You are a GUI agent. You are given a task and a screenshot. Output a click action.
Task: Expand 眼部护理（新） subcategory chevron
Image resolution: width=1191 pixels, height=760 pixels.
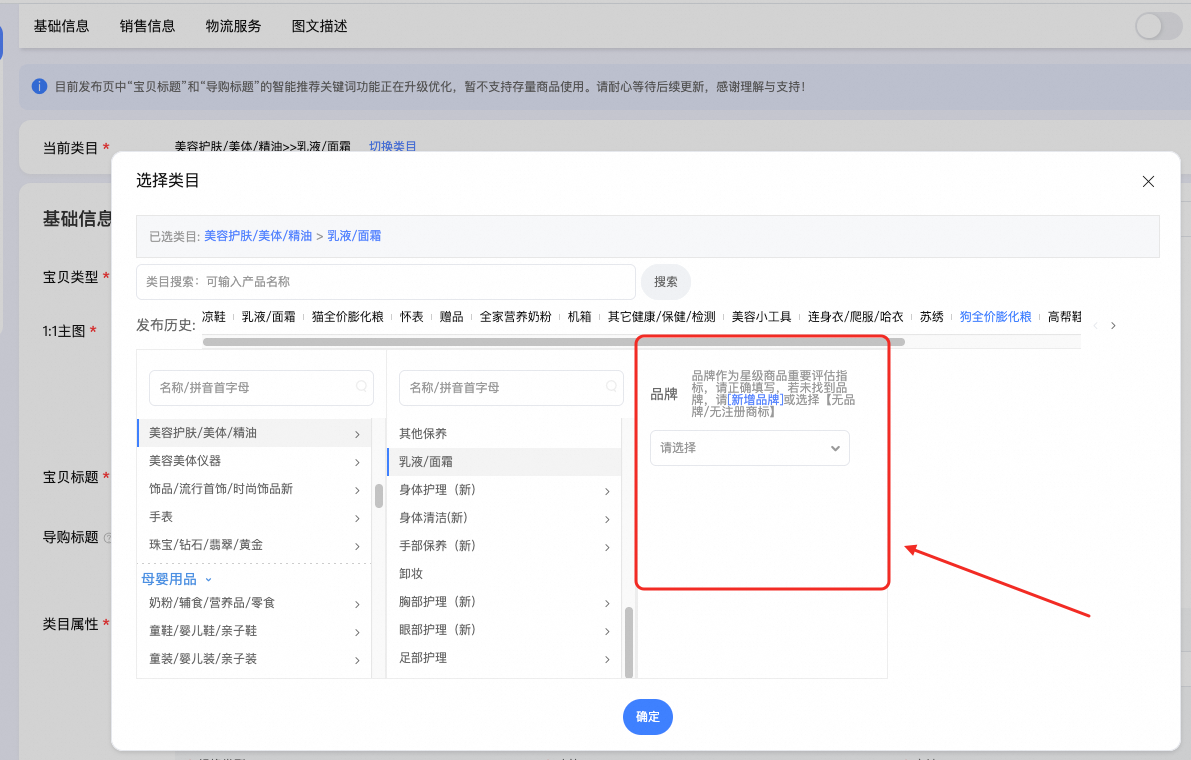pos(607,631)
